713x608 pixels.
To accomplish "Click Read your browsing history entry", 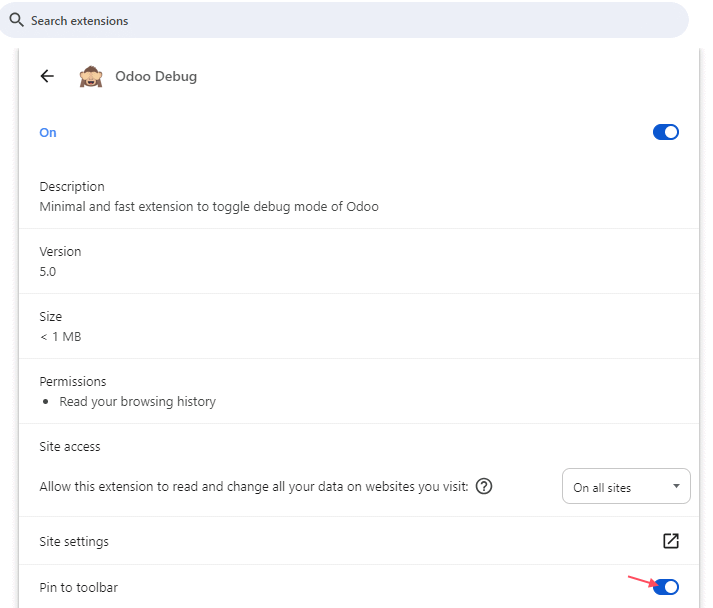I will [x=137, y=402].
